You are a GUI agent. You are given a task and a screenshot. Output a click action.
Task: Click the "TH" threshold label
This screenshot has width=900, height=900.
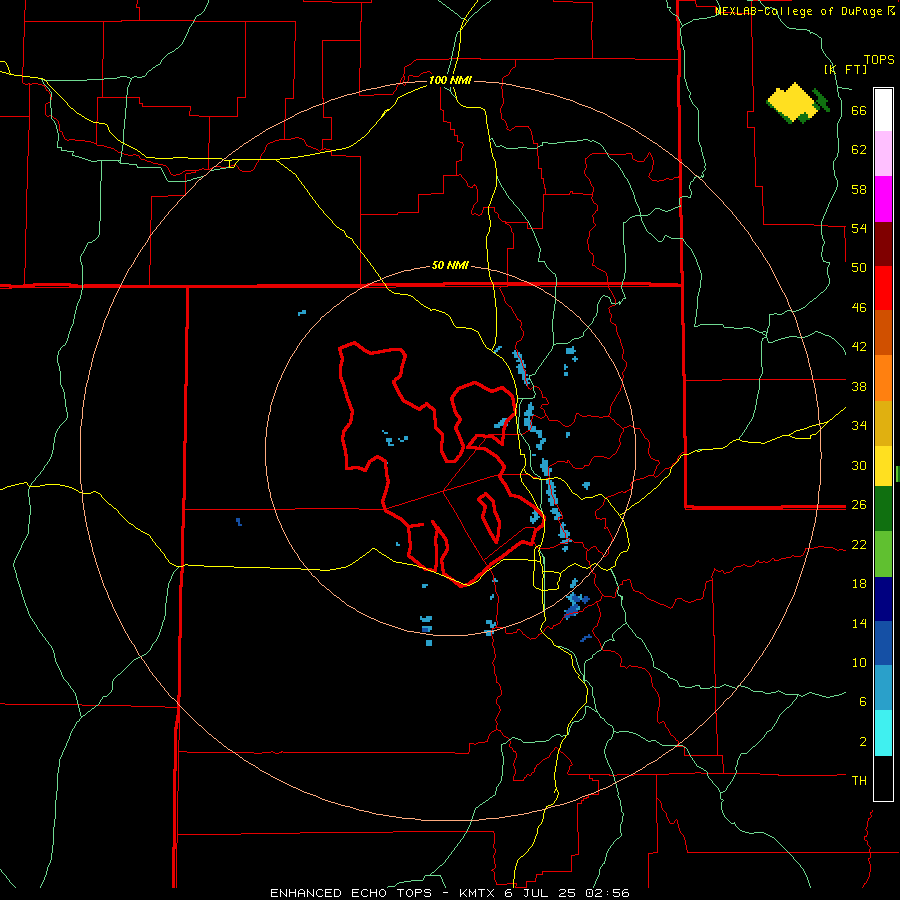point(859,781)
